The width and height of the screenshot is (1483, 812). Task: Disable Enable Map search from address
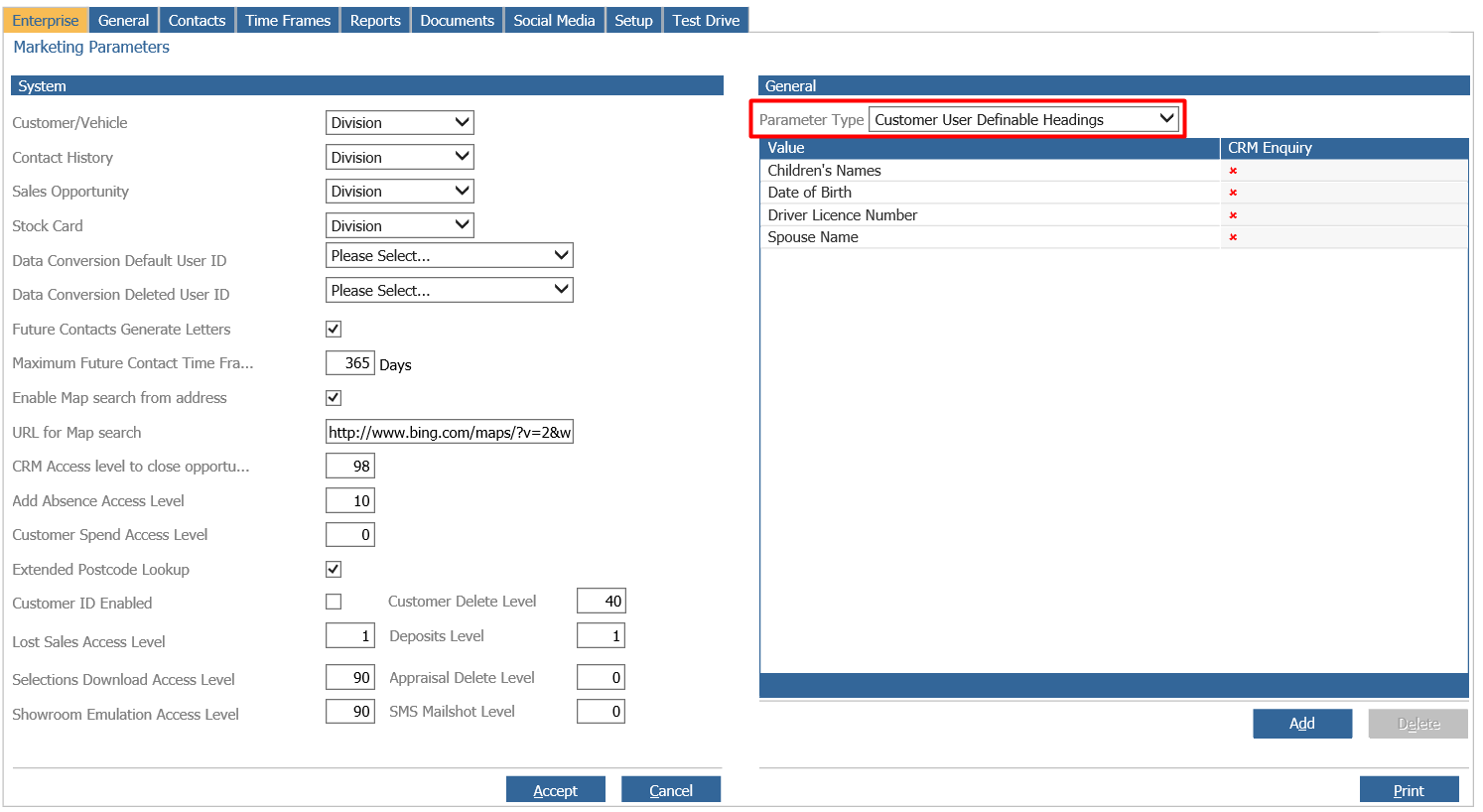pos(334,397)
